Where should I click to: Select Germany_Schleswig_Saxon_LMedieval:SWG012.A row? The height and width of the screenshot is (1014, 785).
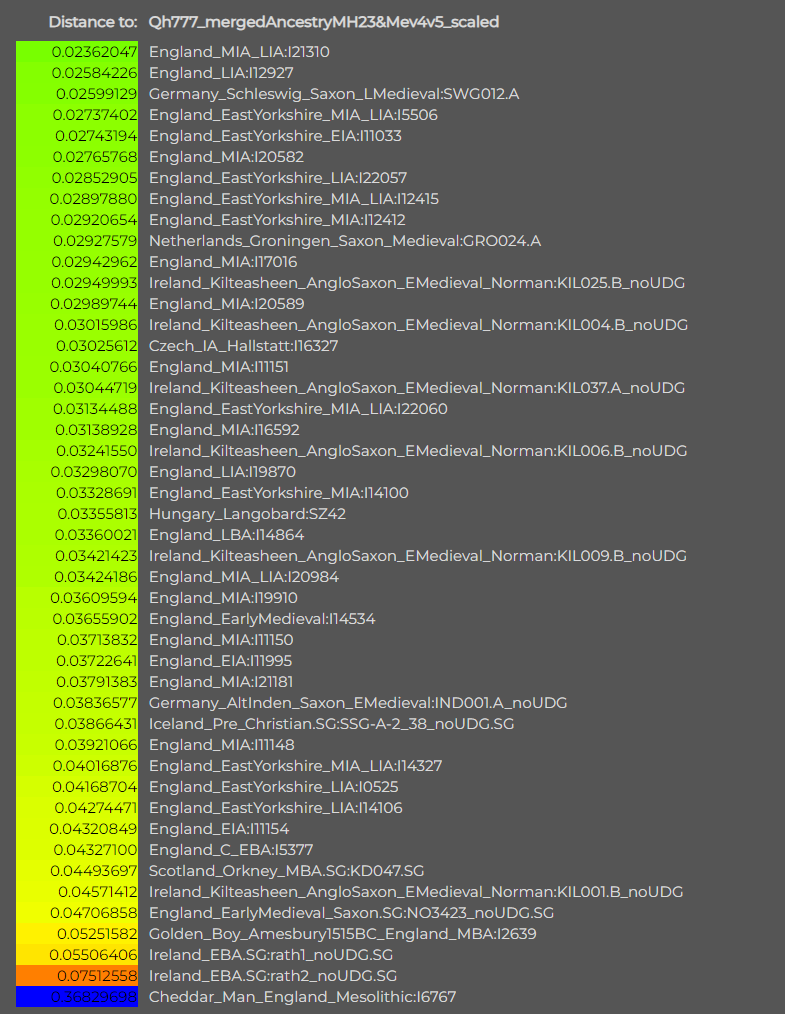pyautogui.click(x=334, y=94)
